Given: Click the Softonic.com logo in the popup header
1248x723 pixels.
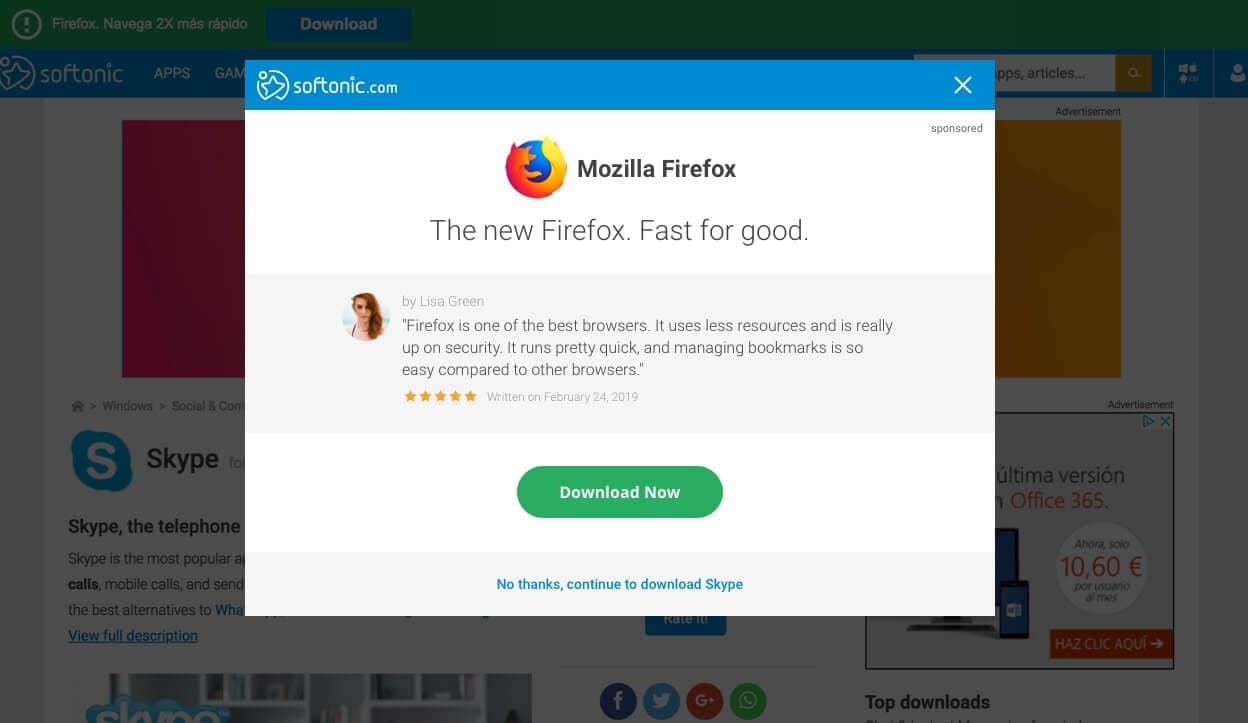Looking at the screenshot, I should pyautogui.click(x=326, y=85).
